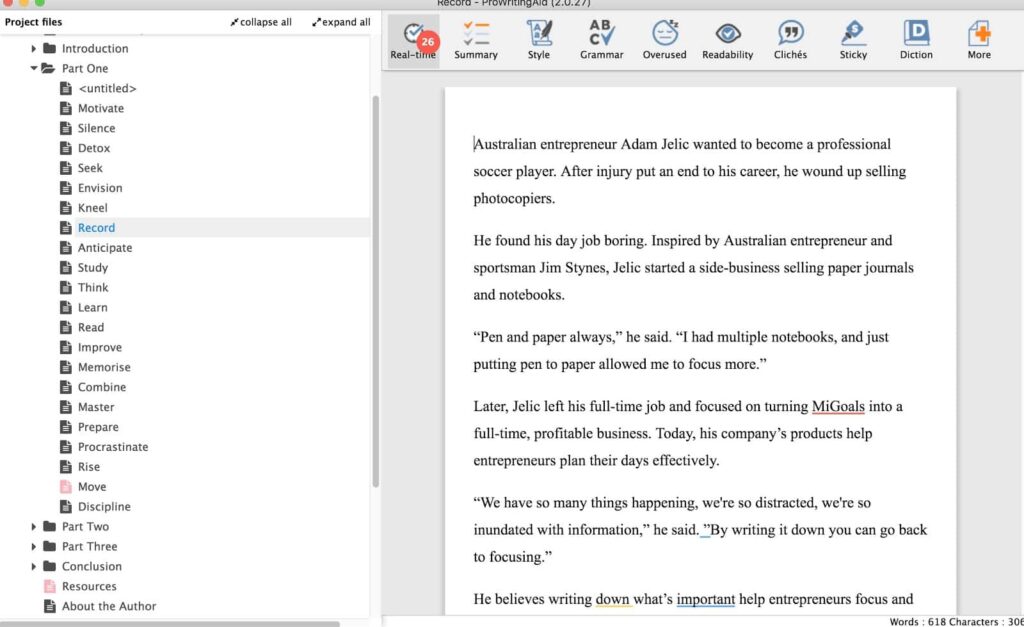Run the Grammar check
The height and width of the screenshot is (627, 1024).
click(602, 41)
